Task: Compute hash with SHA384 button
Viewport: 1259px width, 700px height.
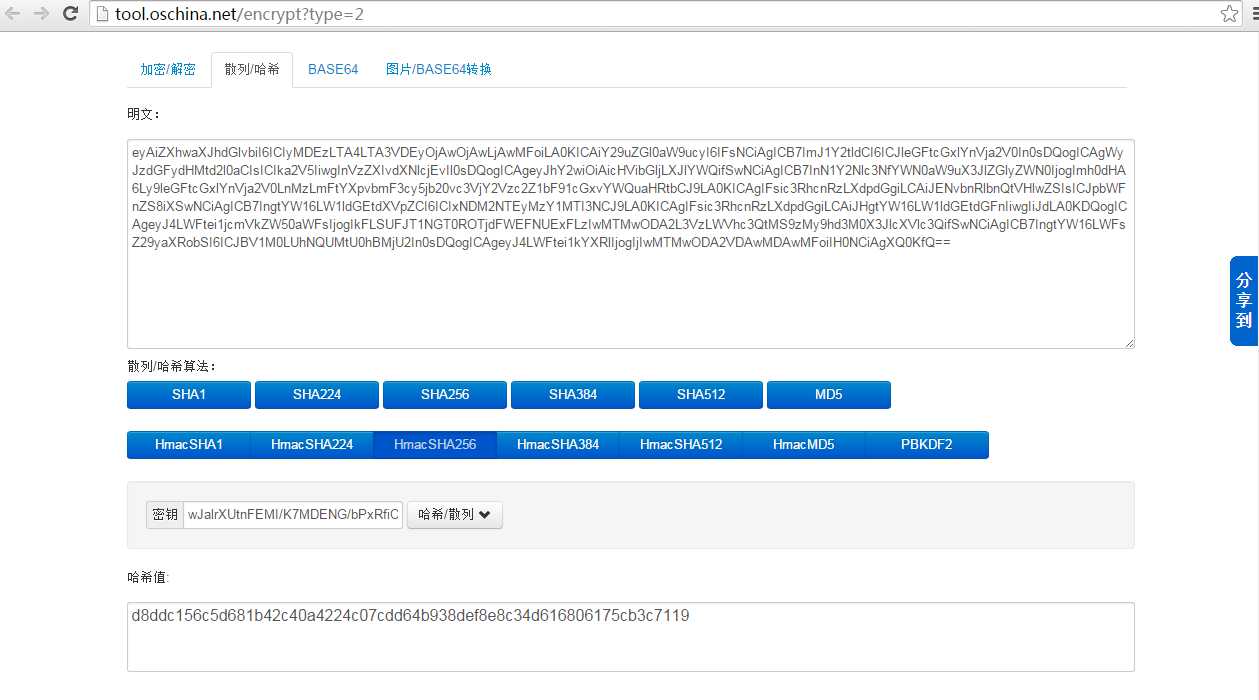Action: (x=573, y=395)
